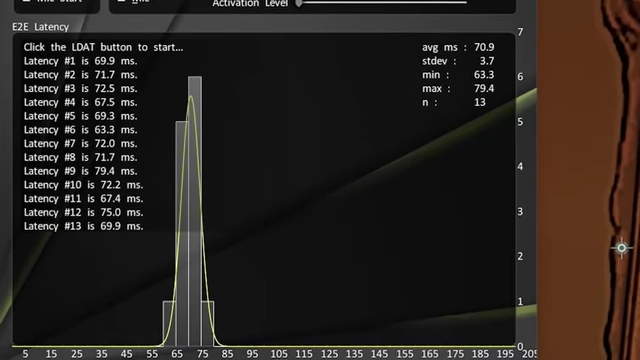Viewport: 640px width, 360px height.
Task: Select the 'Latency #3 is 72.5 ms.' row
Action: tap(80, 89)
